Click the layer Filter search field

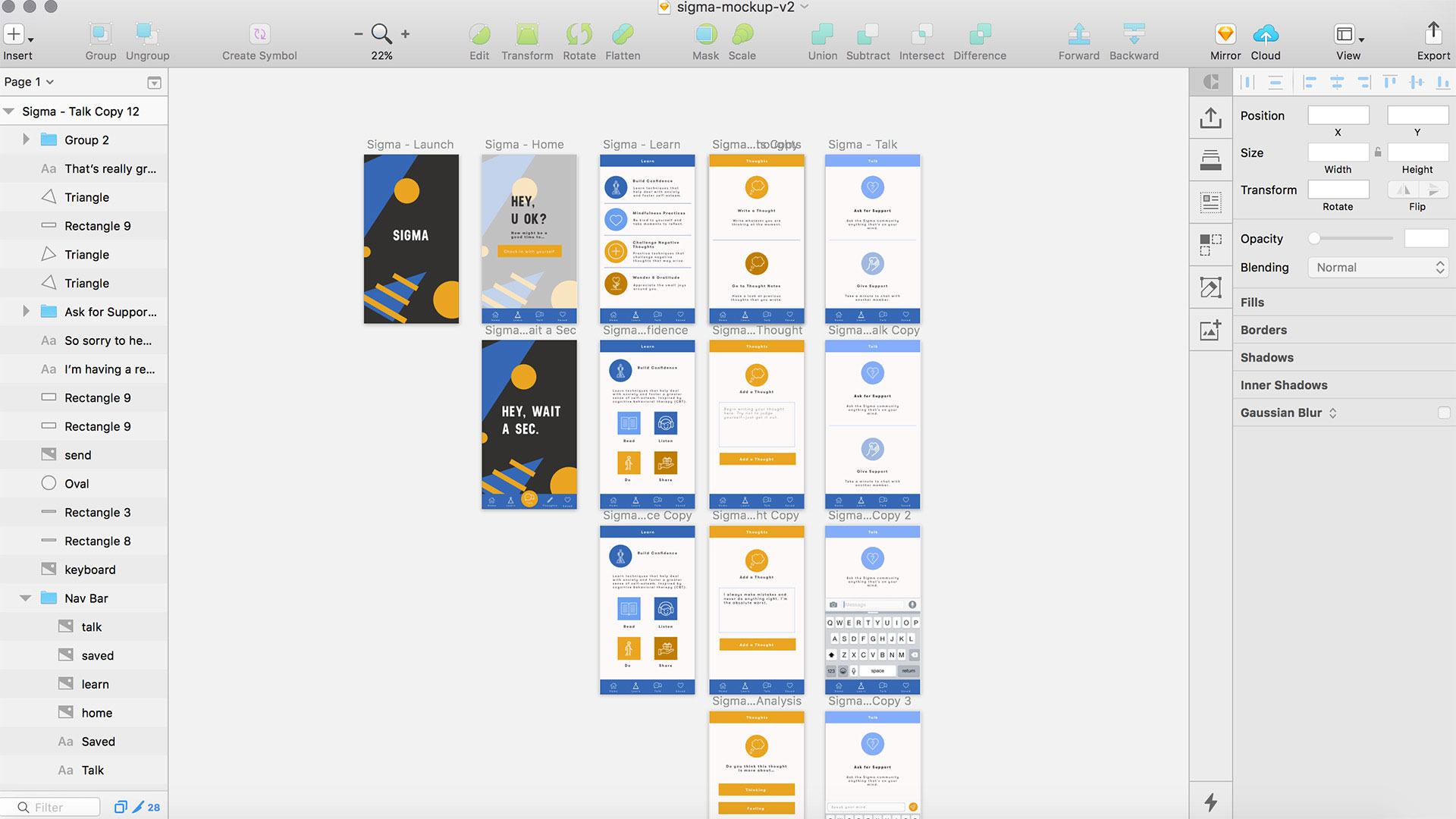51,807
